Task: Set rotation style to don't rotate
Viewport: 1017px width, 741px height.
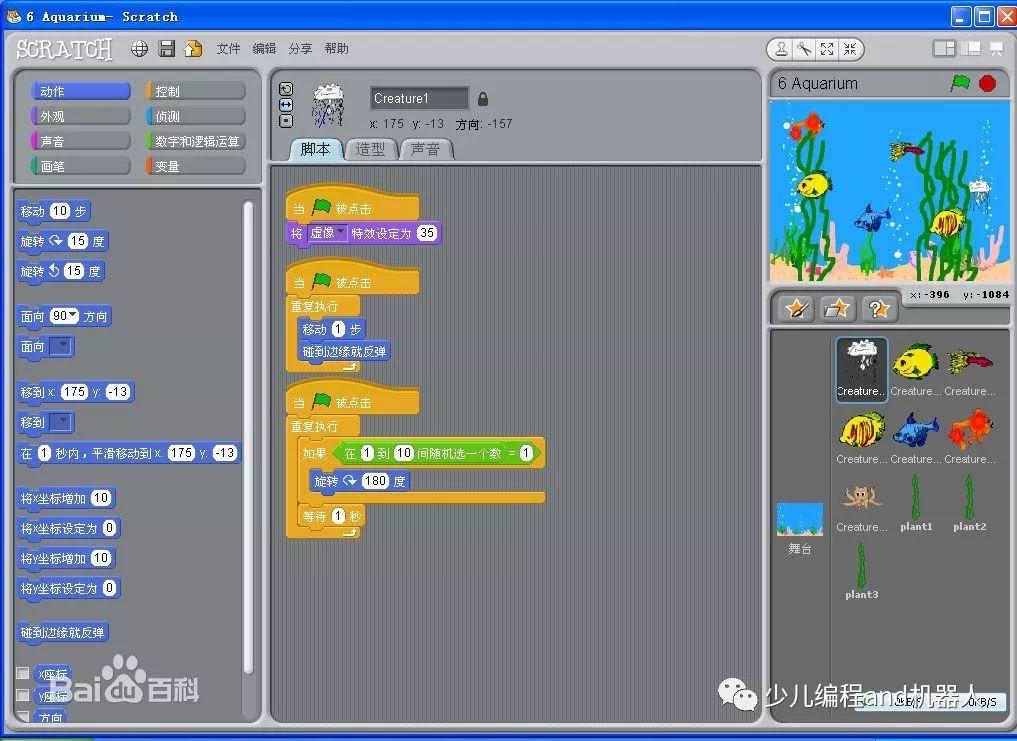Action: (285, 120)
